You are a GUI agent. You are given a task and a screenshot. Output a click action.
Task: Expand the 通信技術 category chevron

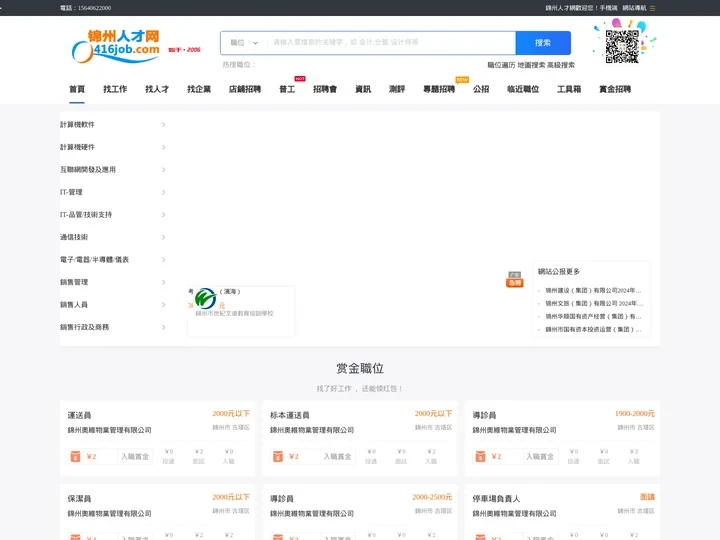coord(163,237)
